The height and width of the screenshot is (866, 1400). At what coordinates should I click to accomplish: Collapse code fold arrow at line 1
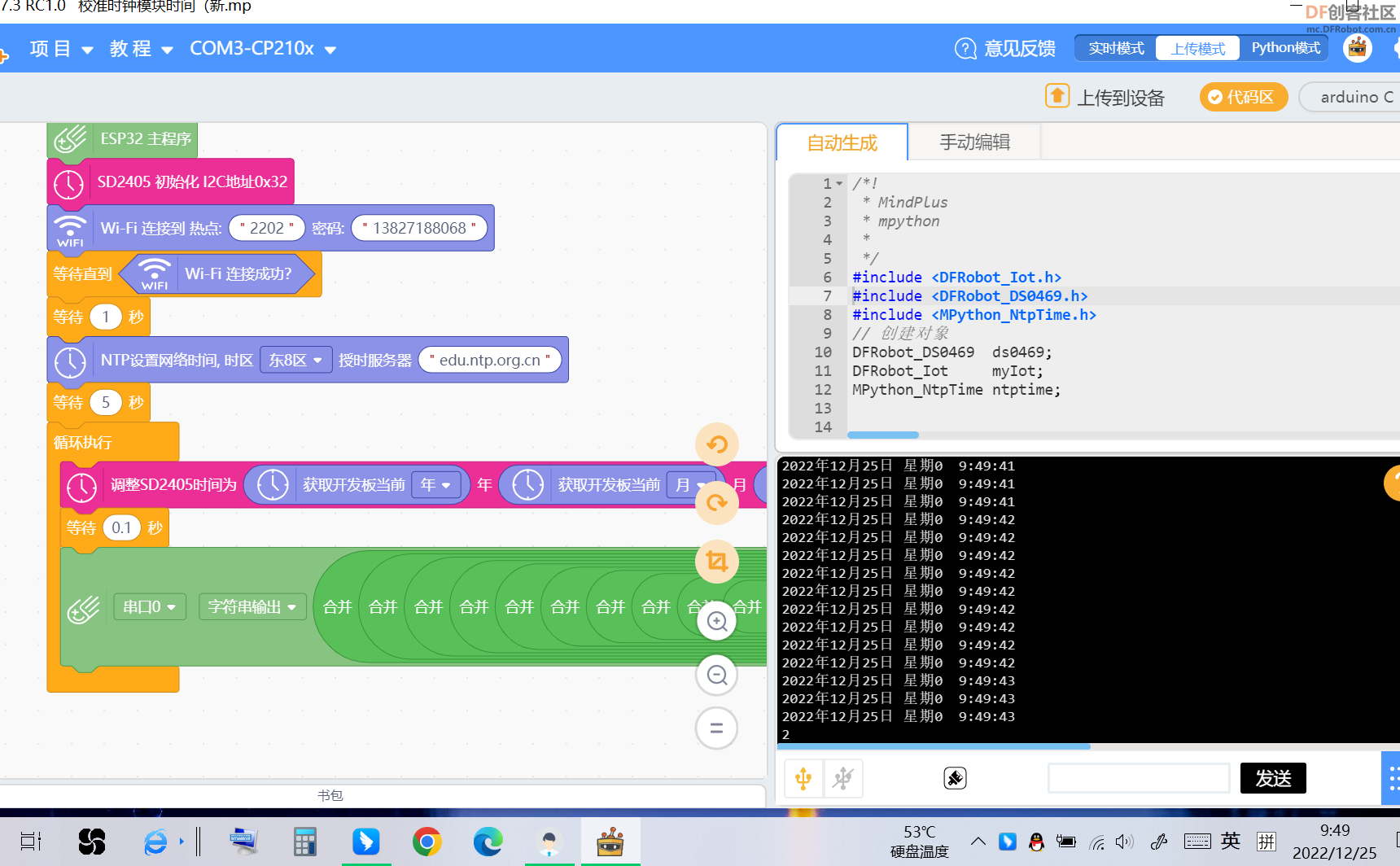(x=840, y=184)
